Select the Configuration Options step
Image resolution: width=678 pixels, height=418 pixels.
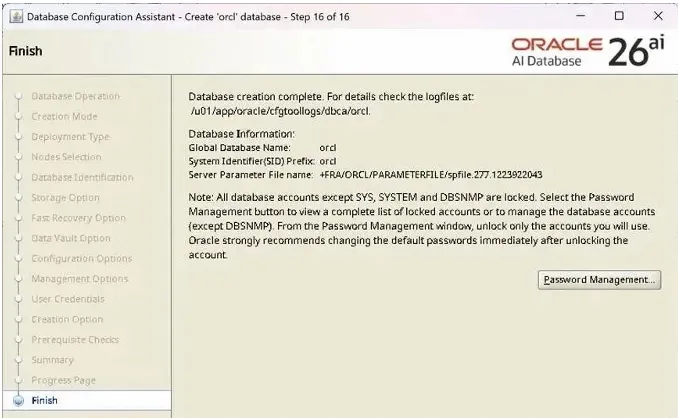click(x=81, y=258)
